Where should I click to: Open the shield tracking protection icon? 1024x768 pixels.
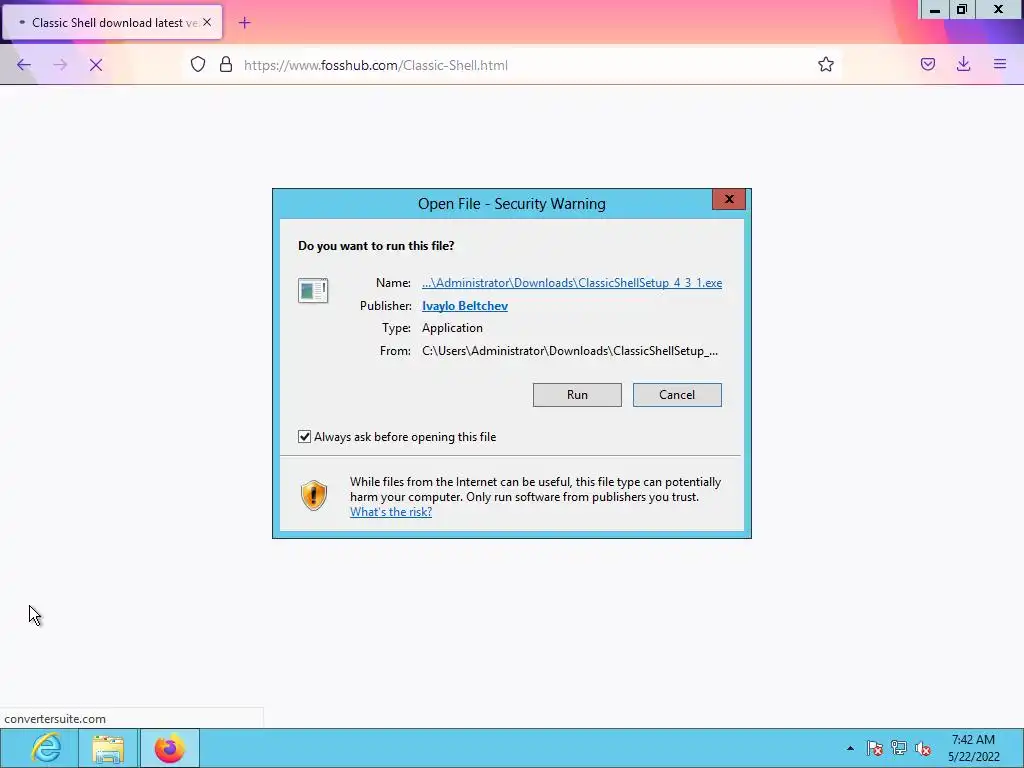tap(198, 64)
